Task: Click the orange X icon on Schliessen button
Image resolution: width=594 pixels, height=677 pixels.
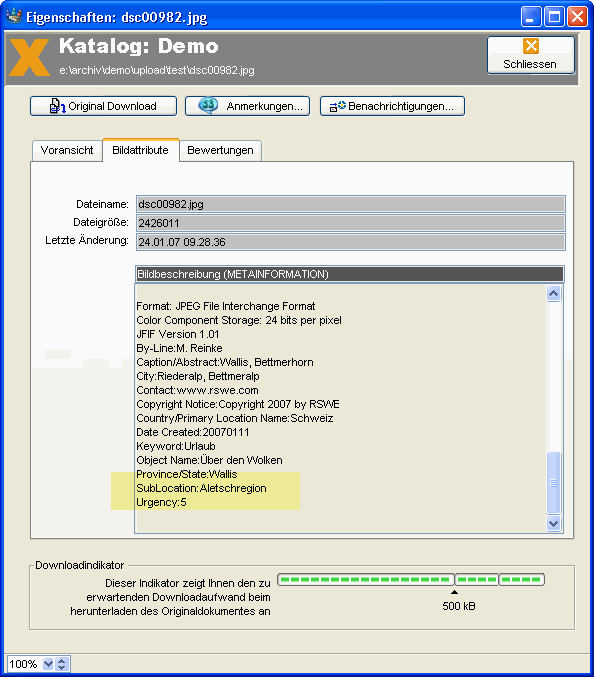Action: (x=531, y=46)
